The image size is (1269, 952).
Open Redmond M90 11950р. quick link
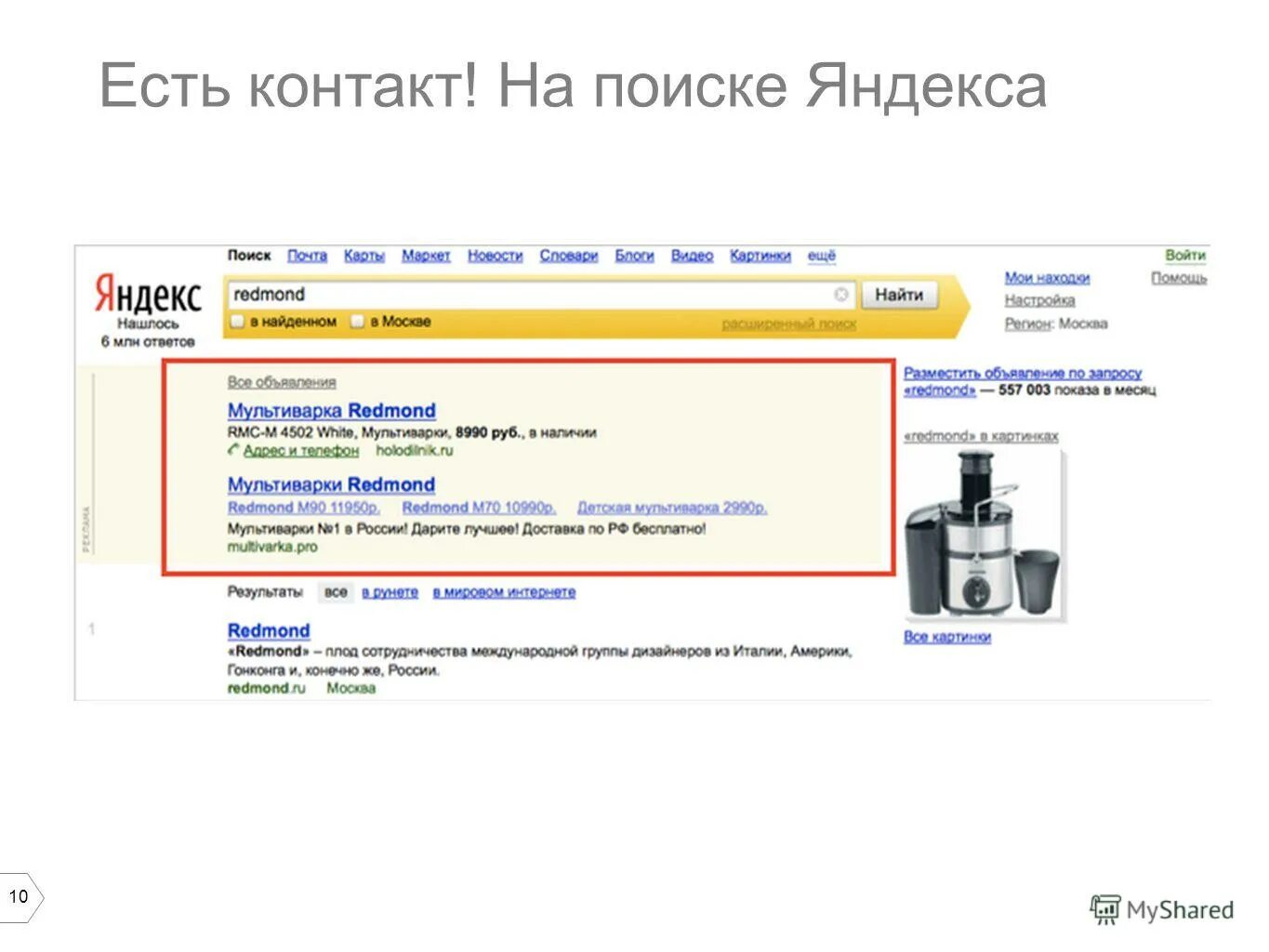[304, 508]
